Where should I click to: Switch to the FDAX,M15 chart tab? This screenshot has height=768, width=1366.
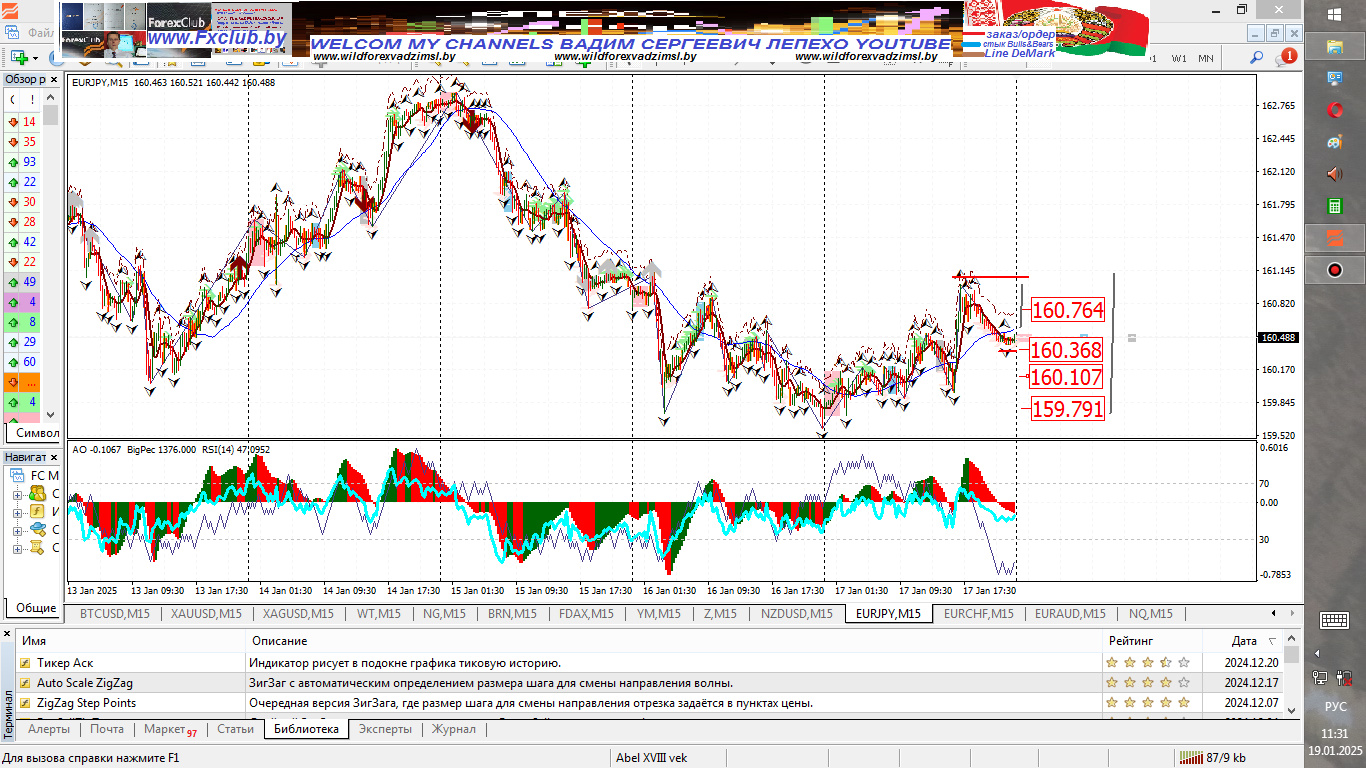point(586,614)
